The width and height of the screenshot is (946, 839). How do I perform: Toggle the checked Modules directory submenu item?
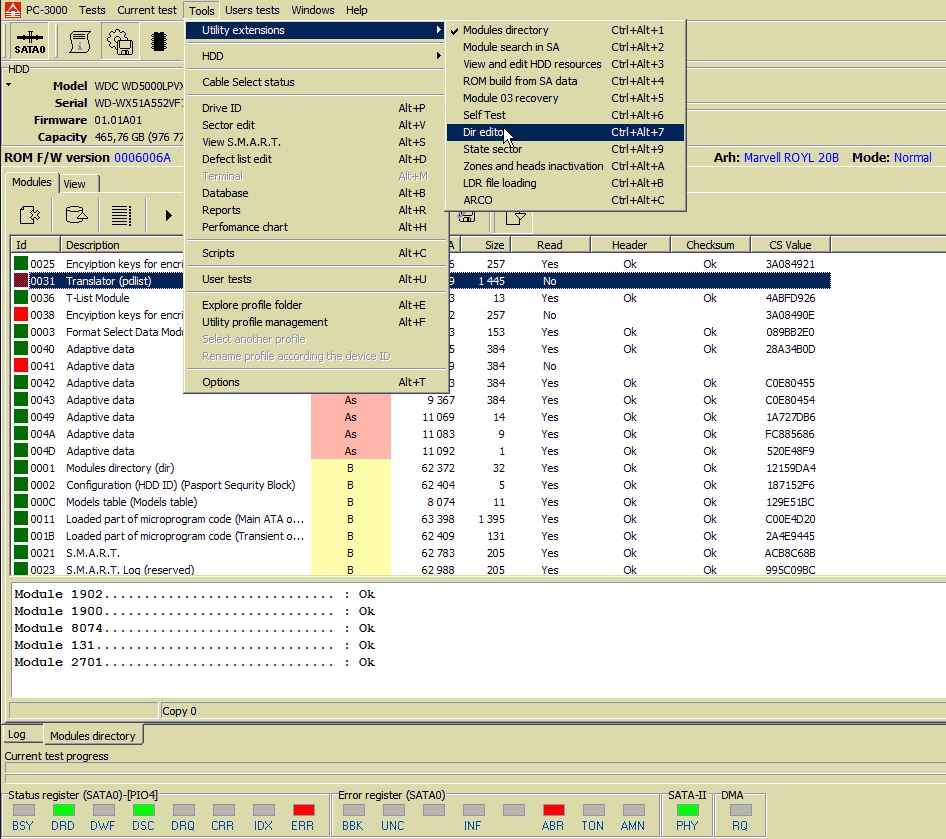565,30
